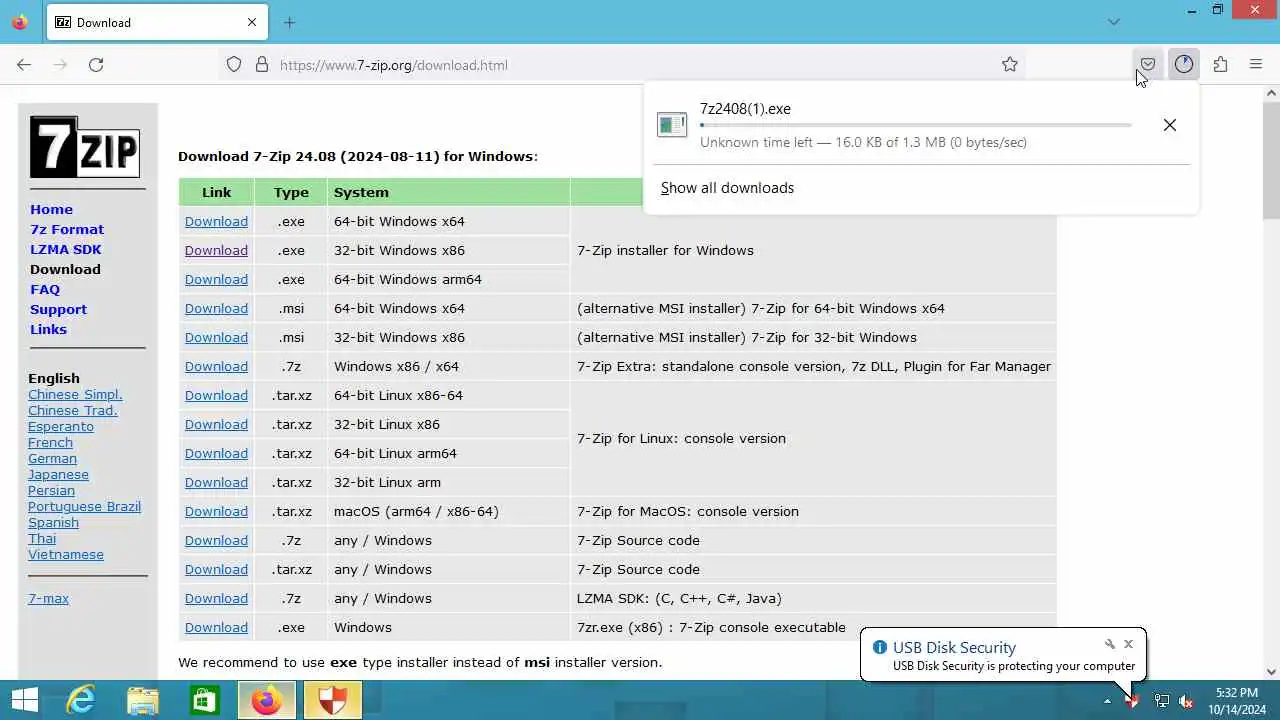Screen dimensions: 1280x720
Task: Cancel the 7z2408(1).exe download
Action: [1170, 125]
